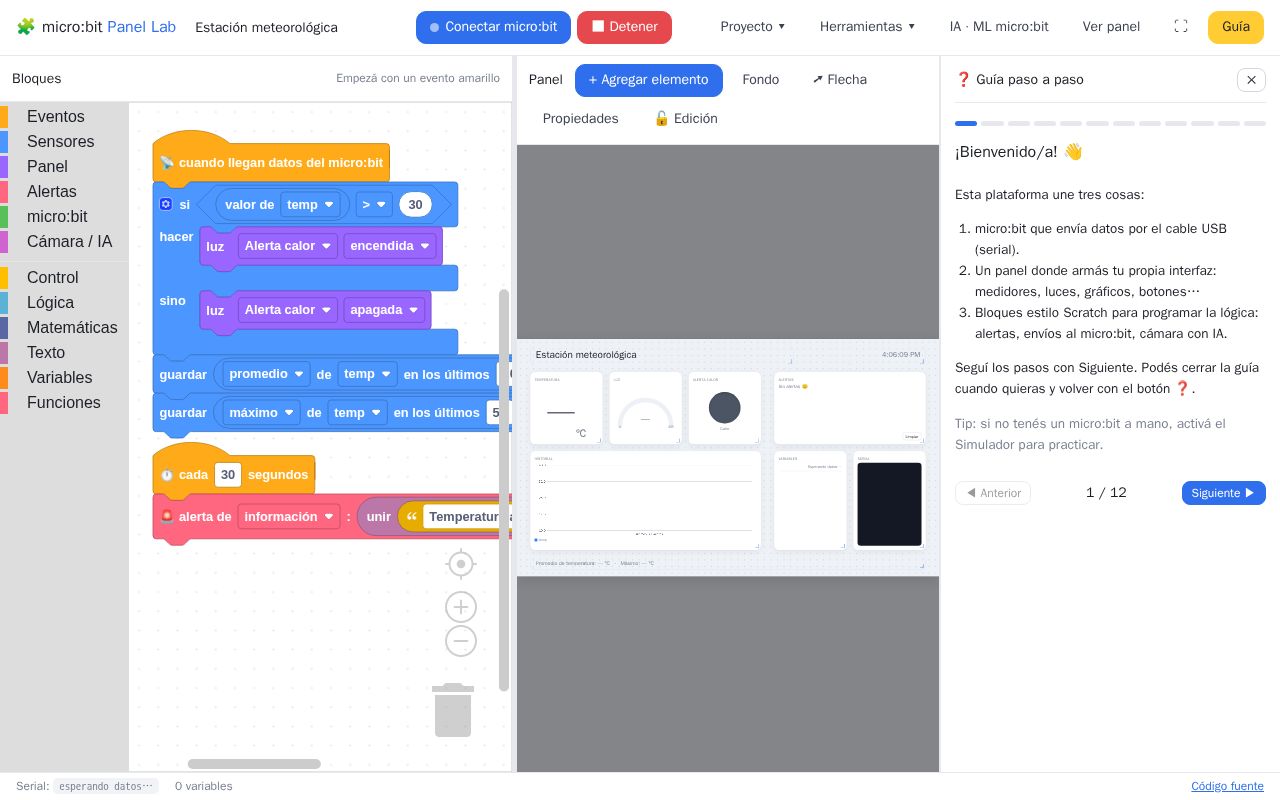Click the opening quote icon on the Temperatura text block
The image size is (1280, 800).
pyautogui.click(x=411, y=517)
